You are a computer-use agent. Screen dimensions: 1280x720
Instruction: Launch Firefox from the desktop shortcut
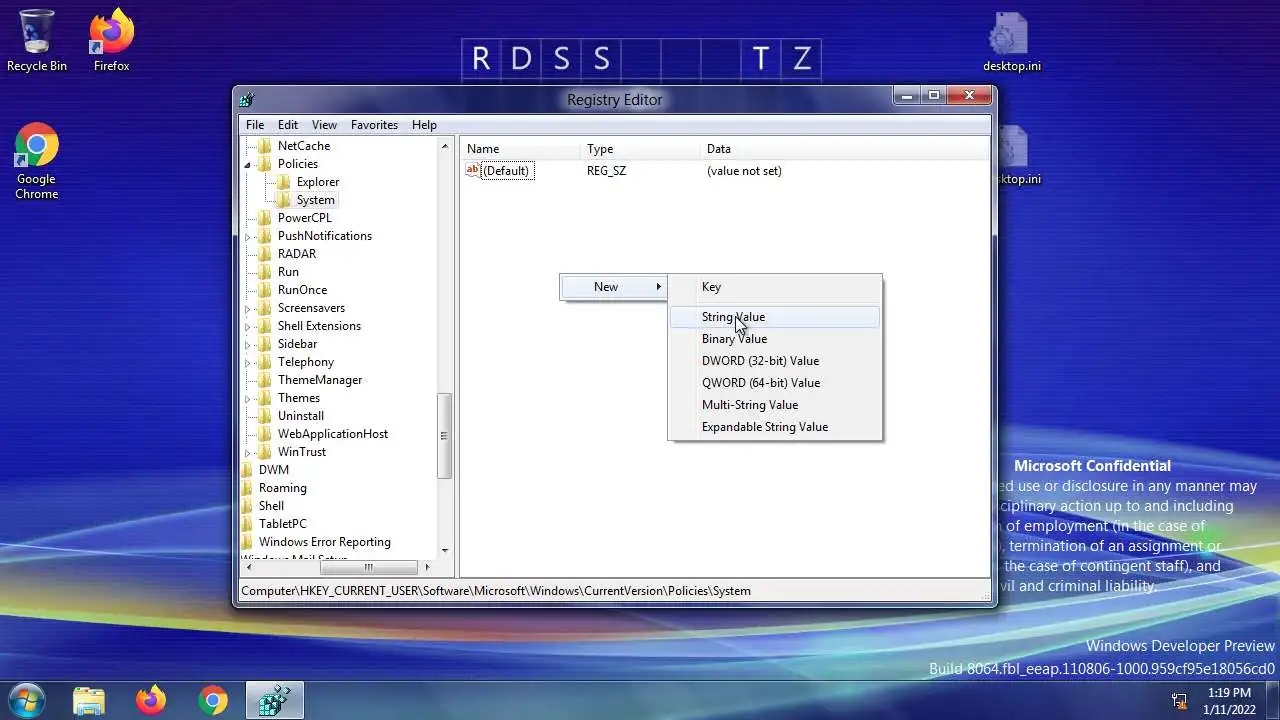coord(112,40)
